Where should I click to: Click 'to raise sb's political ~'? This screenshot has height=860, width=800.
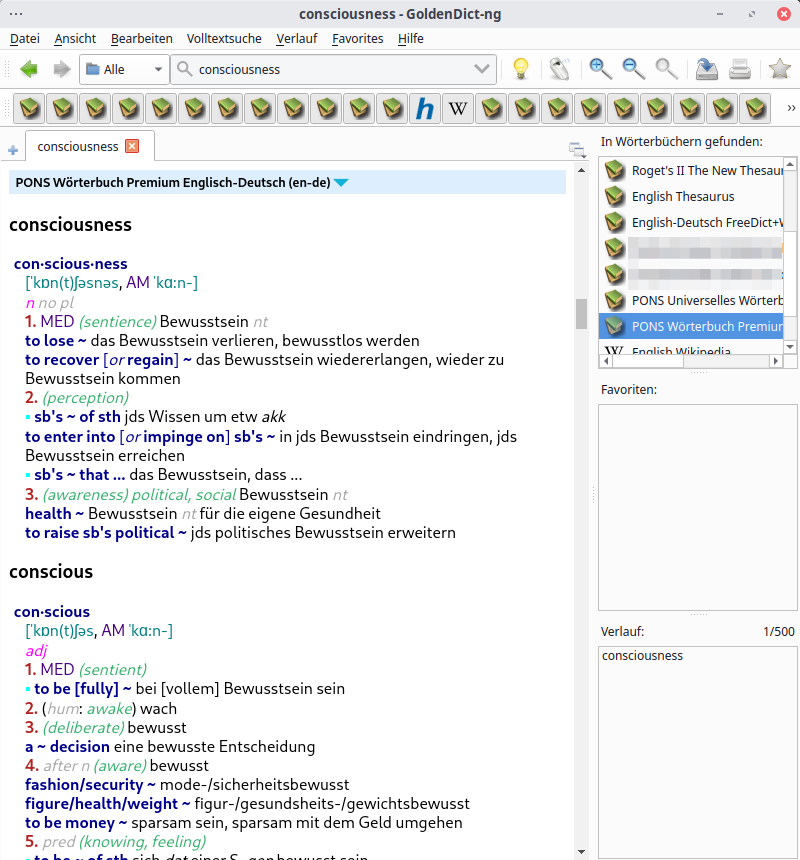pyautogui.click(x=106, y=533)
